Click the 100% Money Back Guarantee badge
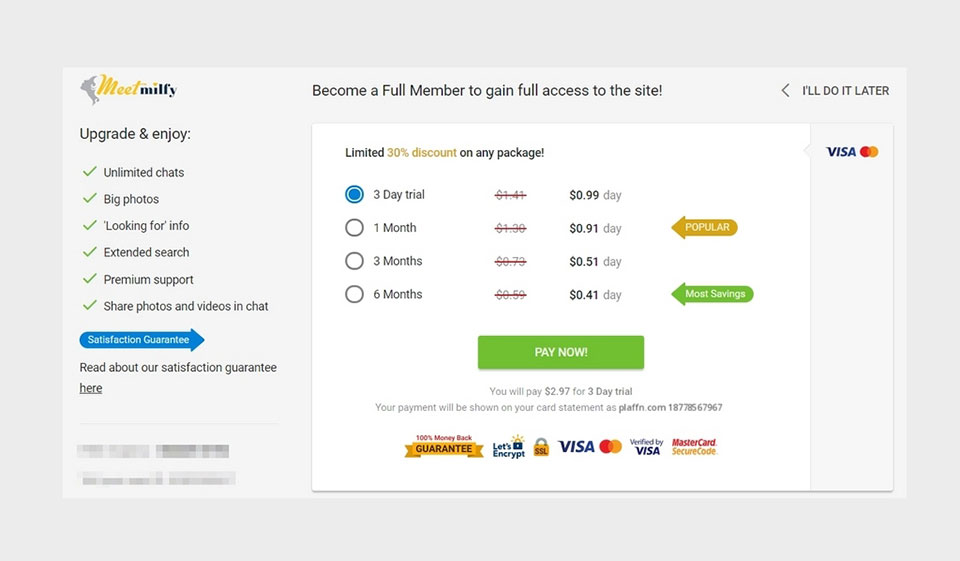Viewport: 960px width, 561px height. tap(444, 446)
